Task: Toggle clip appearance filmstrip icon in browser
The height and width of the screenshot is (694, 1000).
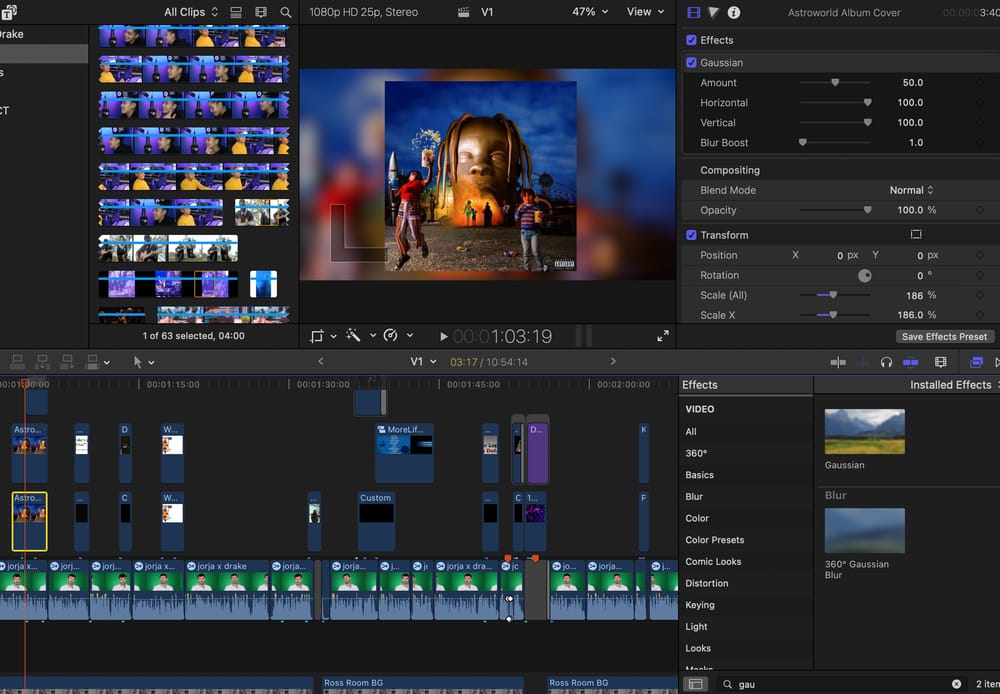Action: point(261,12)
